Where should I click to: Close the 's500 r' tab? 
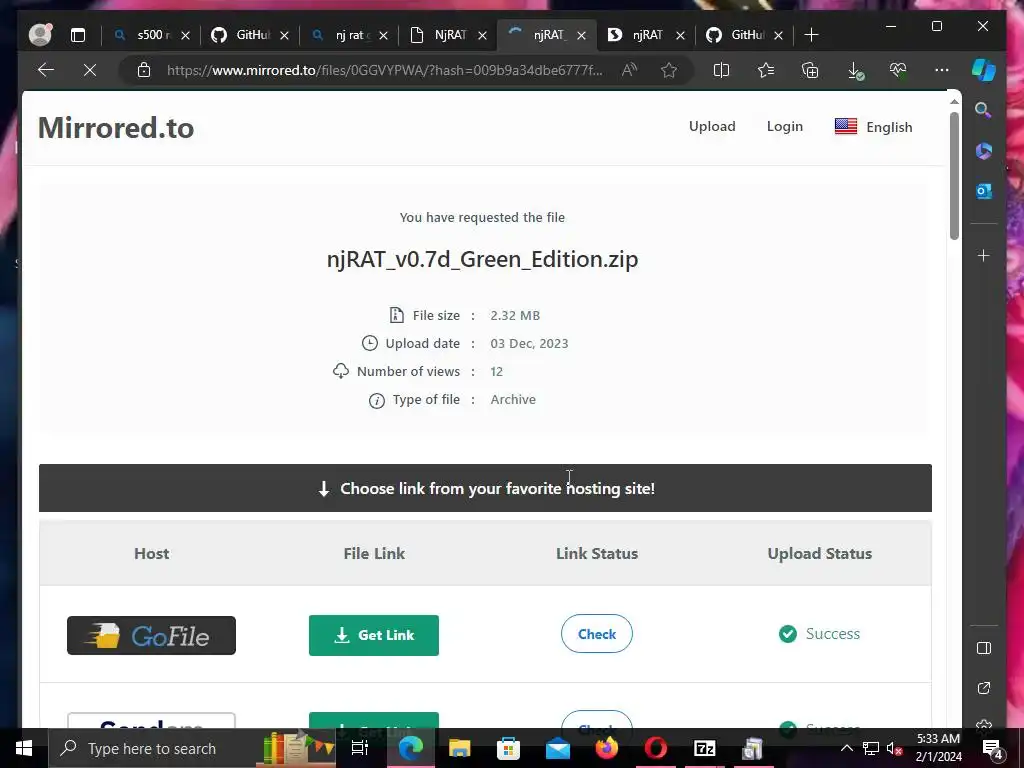pyautogui.click(x=185, y=35)
